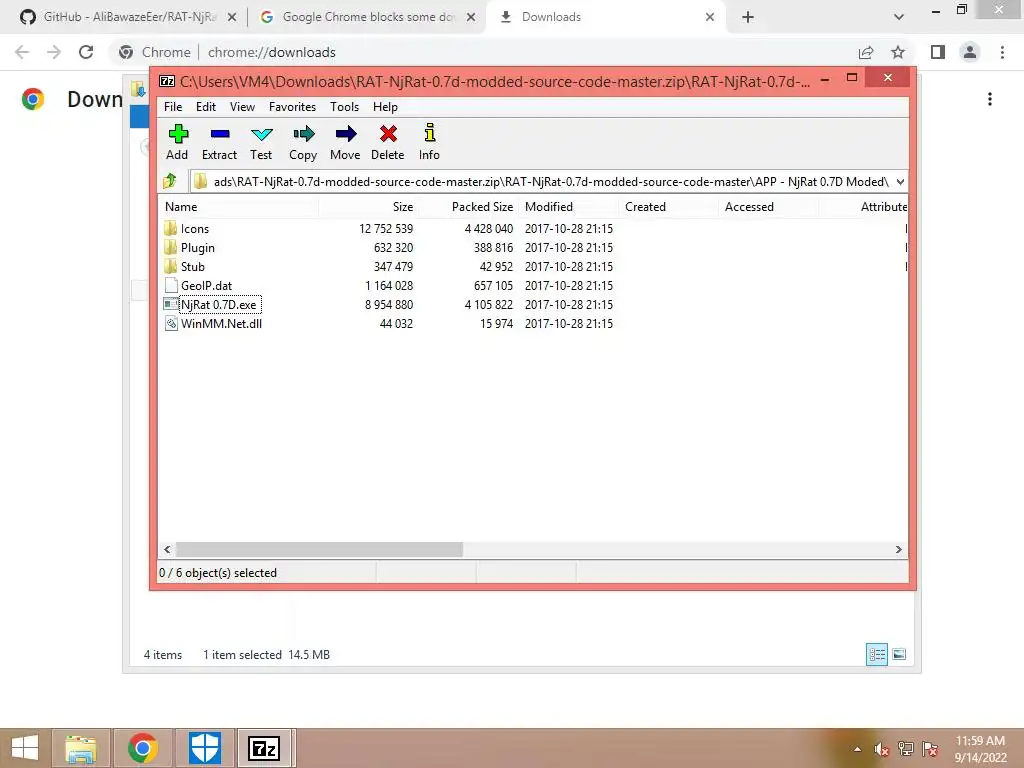Close GitHub RAT-NjRat tab
1024x768 pixels.
[232, 18]
